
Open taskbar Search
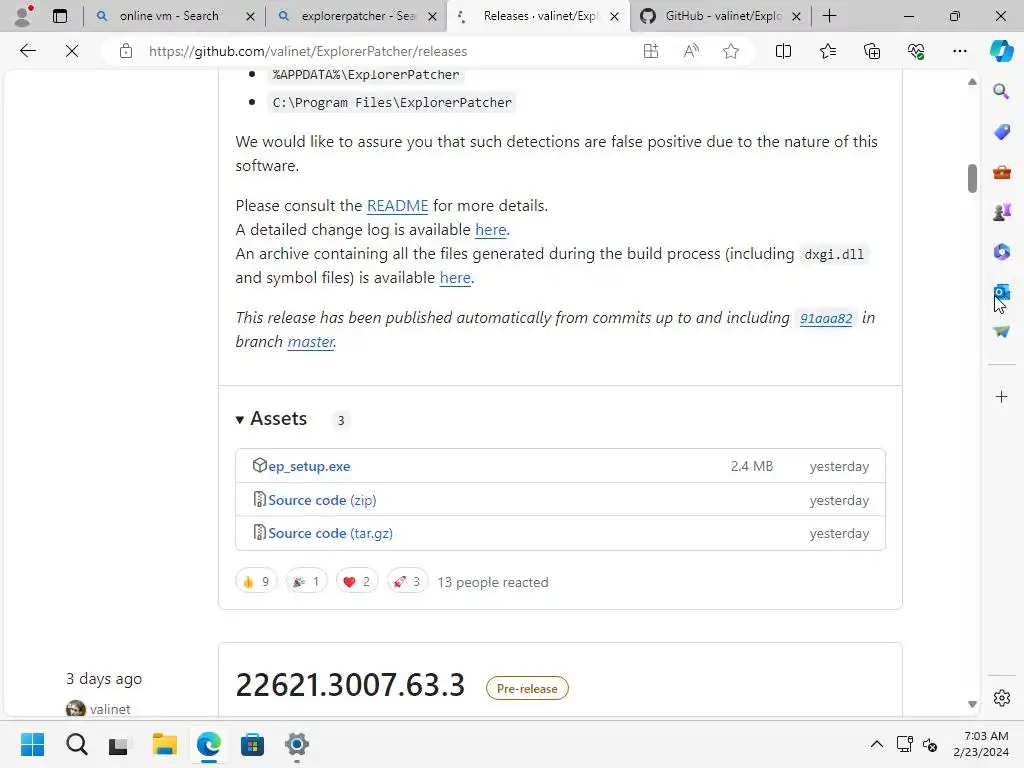click(76, 744)
